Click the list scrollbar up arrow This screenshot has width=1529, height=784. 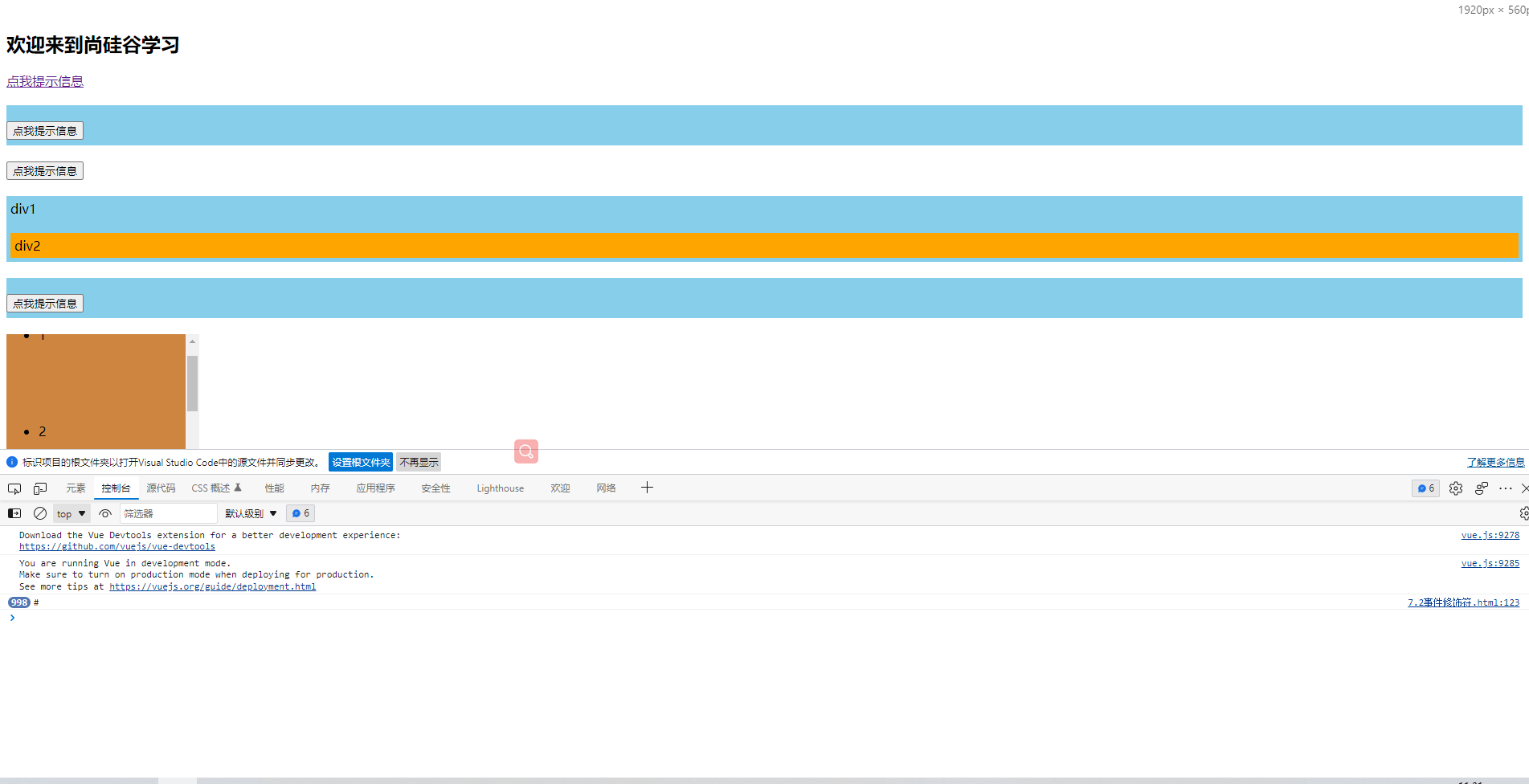192,341
